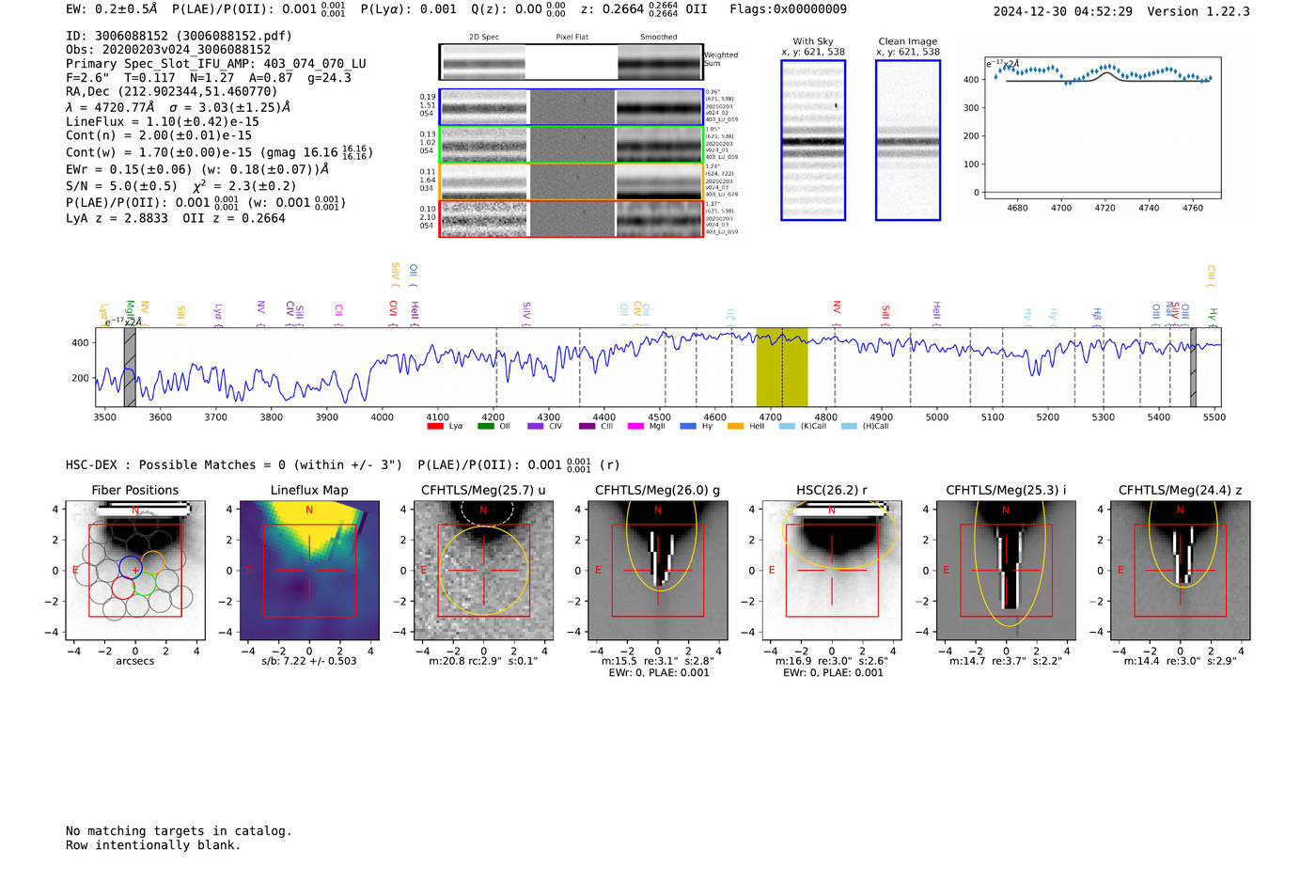Click the 'Smoothed' column header
This screenshot has width=1316, height=896.
point(658,38)
